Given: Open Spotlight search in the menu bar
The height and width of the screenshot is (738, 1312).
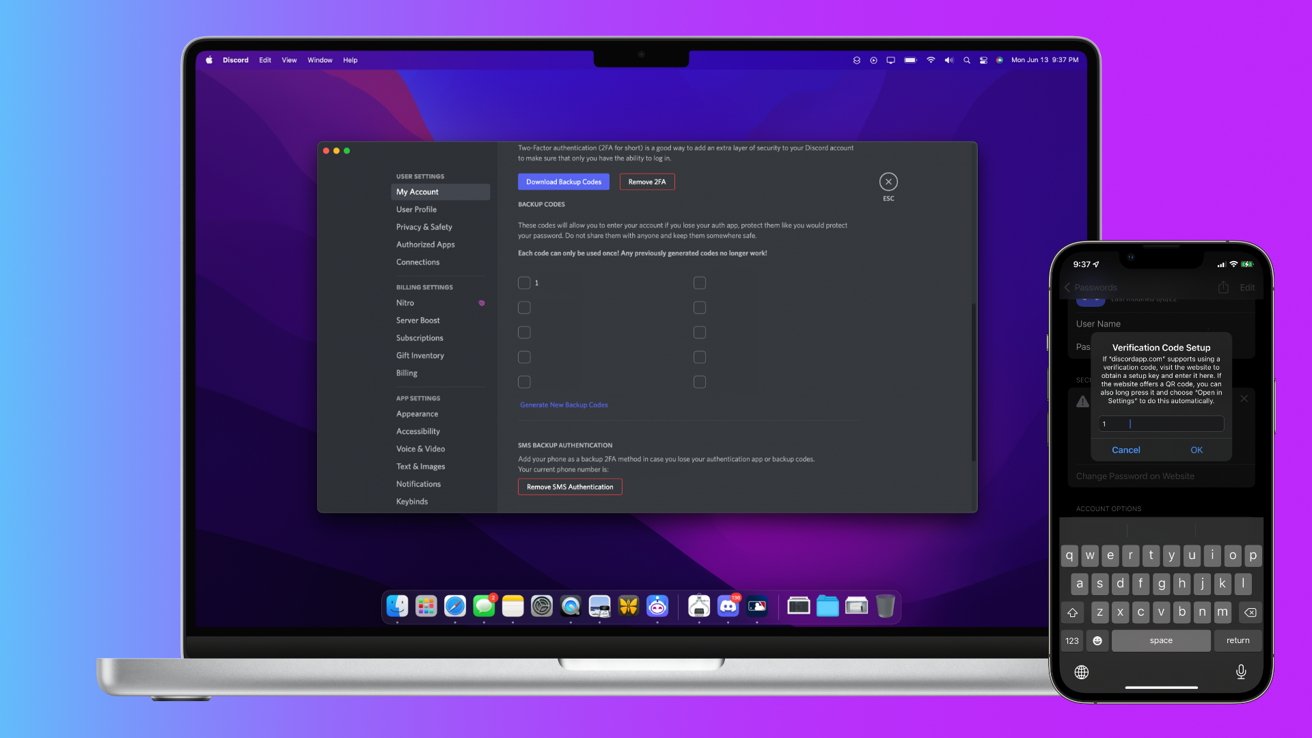Looking at the screenshot, I should (x=966, y=60).
